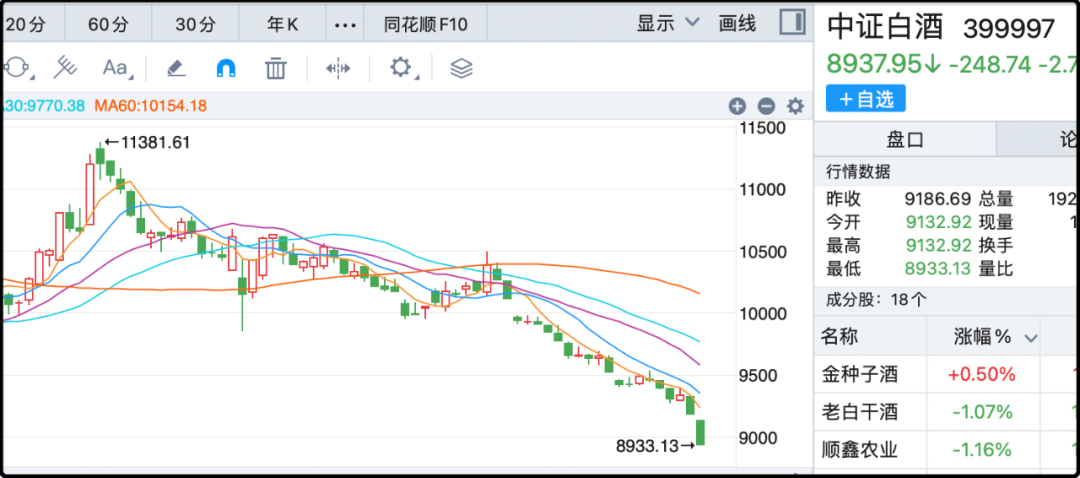Select the Aa text annotation tool
Viewport: 1080px width, 478px height.
pyautogui.click(x=116, y=68)
